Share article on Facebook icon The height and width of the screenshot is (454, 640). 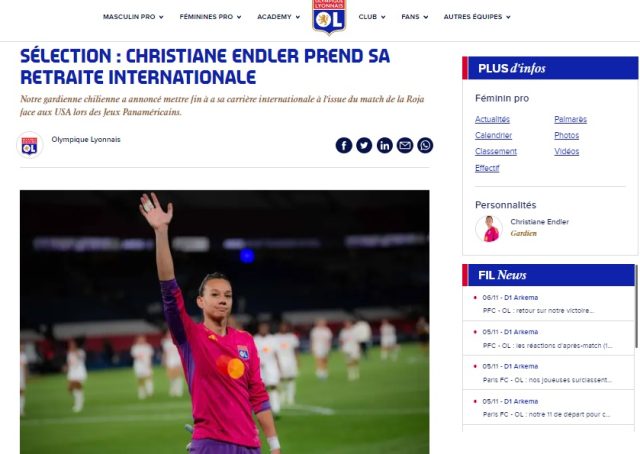coord(344,145)
